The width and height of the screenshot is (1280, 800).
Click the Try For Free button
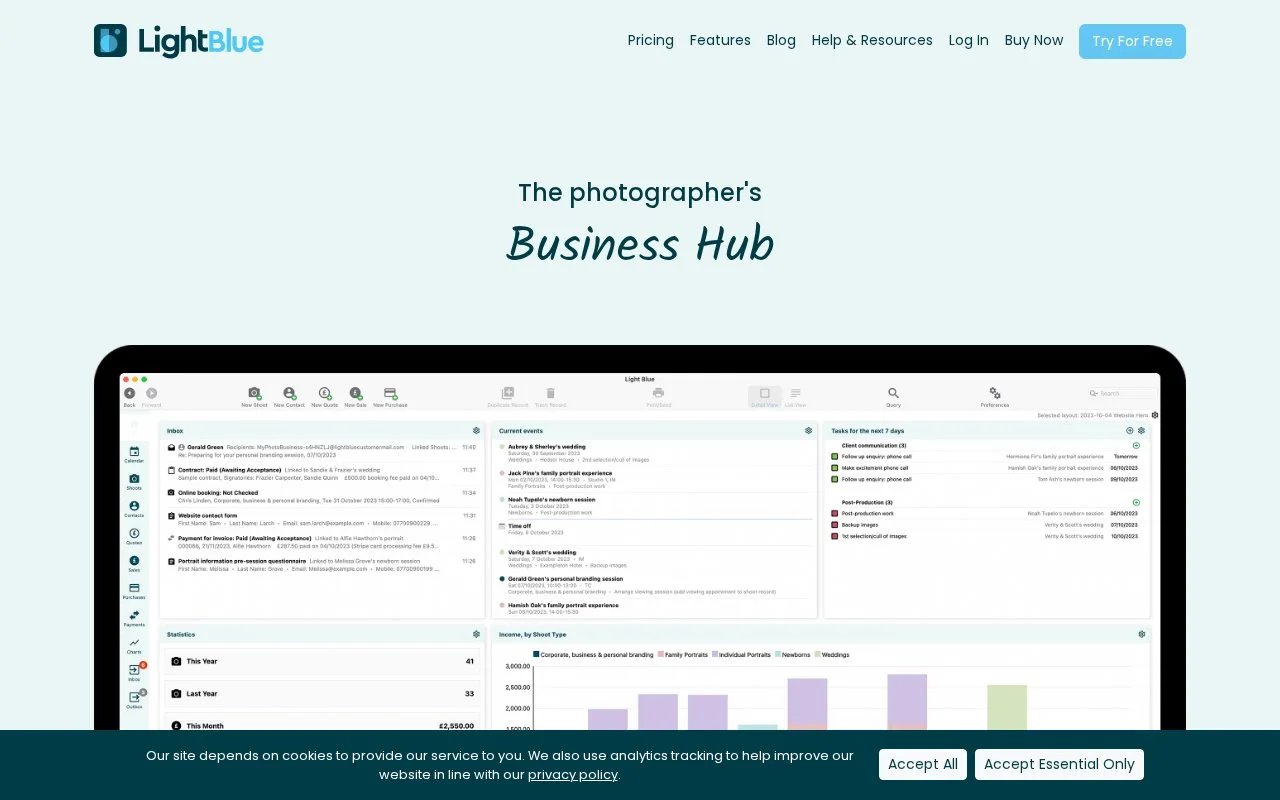tap(1132, 41)
